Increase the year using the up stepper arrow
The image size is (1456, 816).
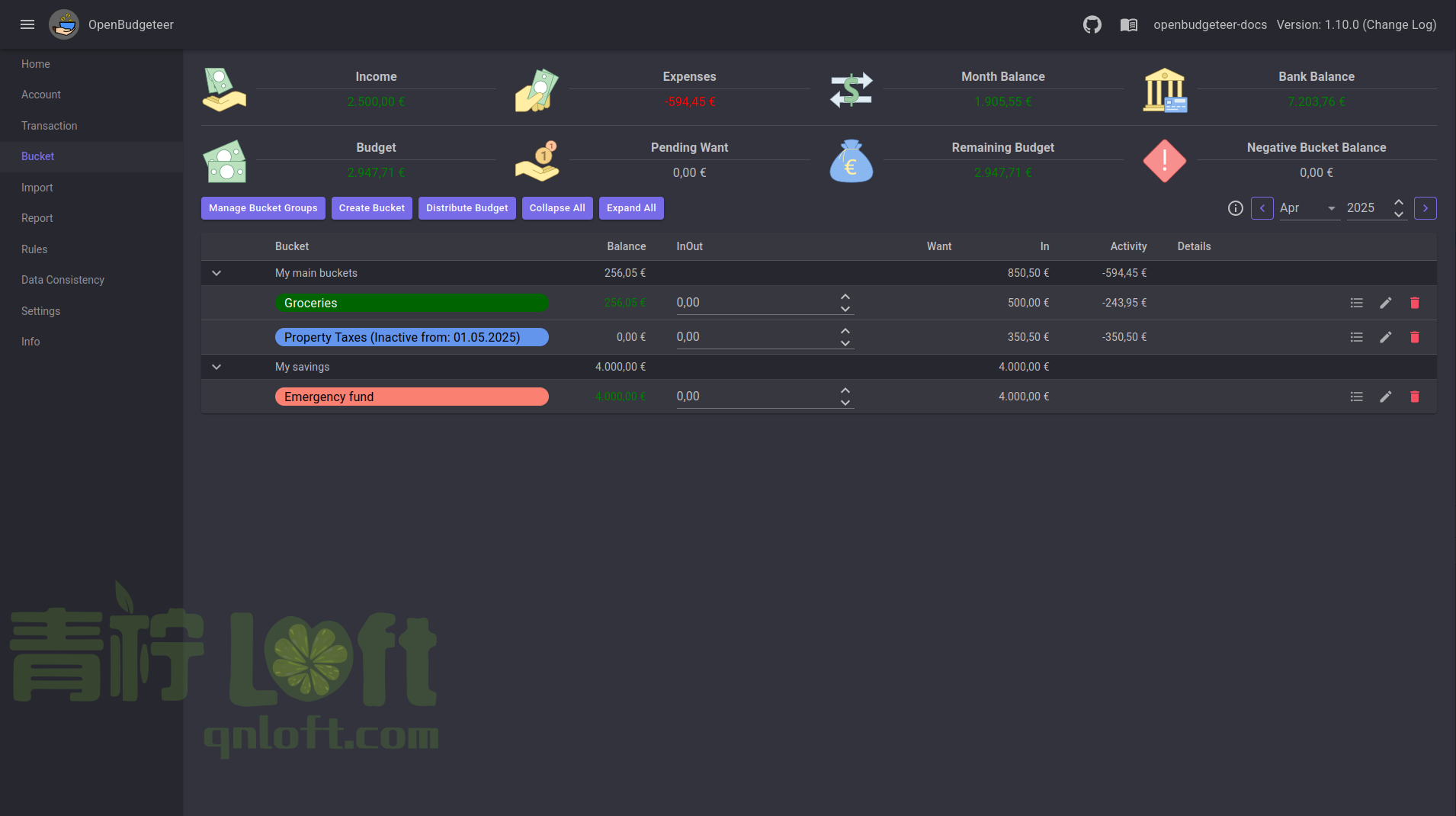tap(1398, 203)
